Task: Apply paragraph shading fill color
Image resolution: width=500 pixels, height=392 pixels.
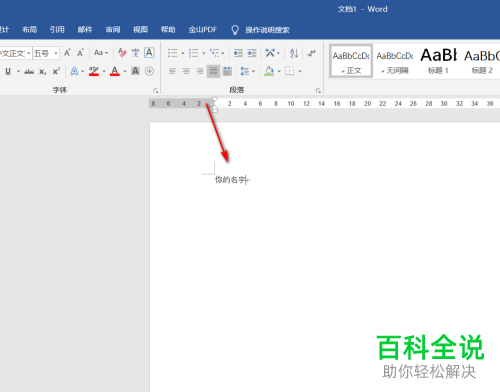Action: [x=269, y=71]
